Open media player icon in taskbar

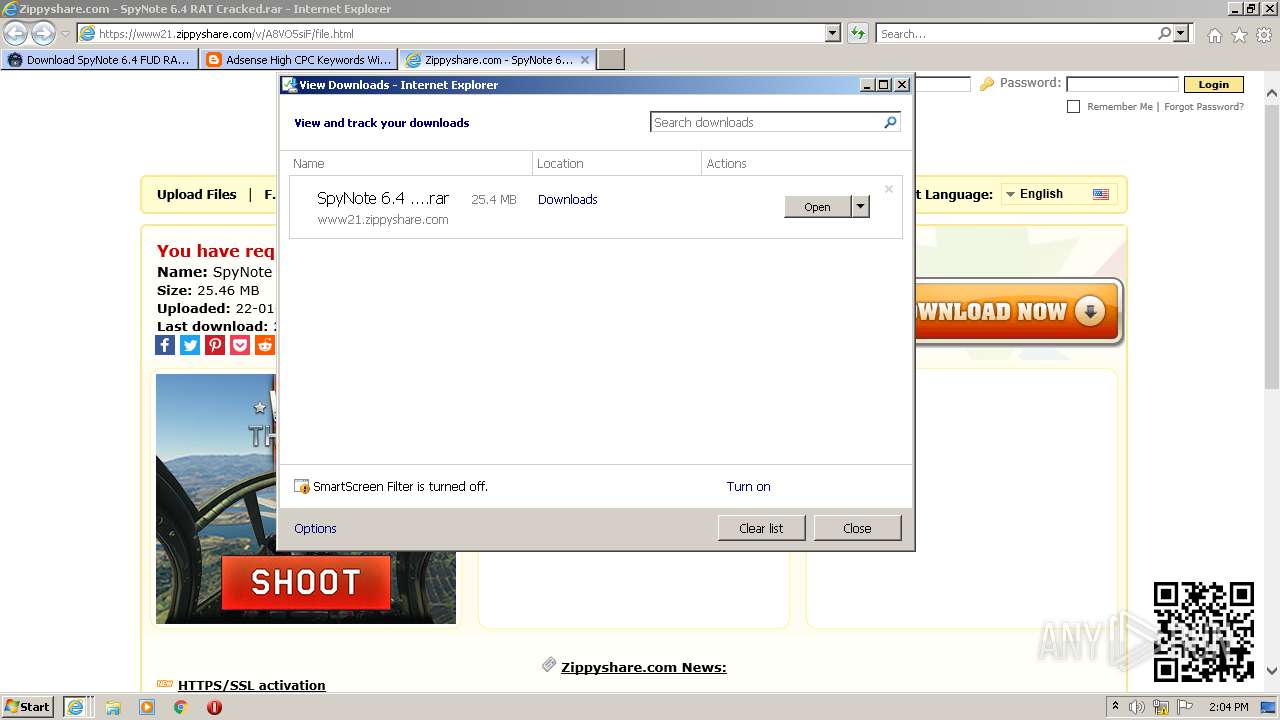(147, 706)
